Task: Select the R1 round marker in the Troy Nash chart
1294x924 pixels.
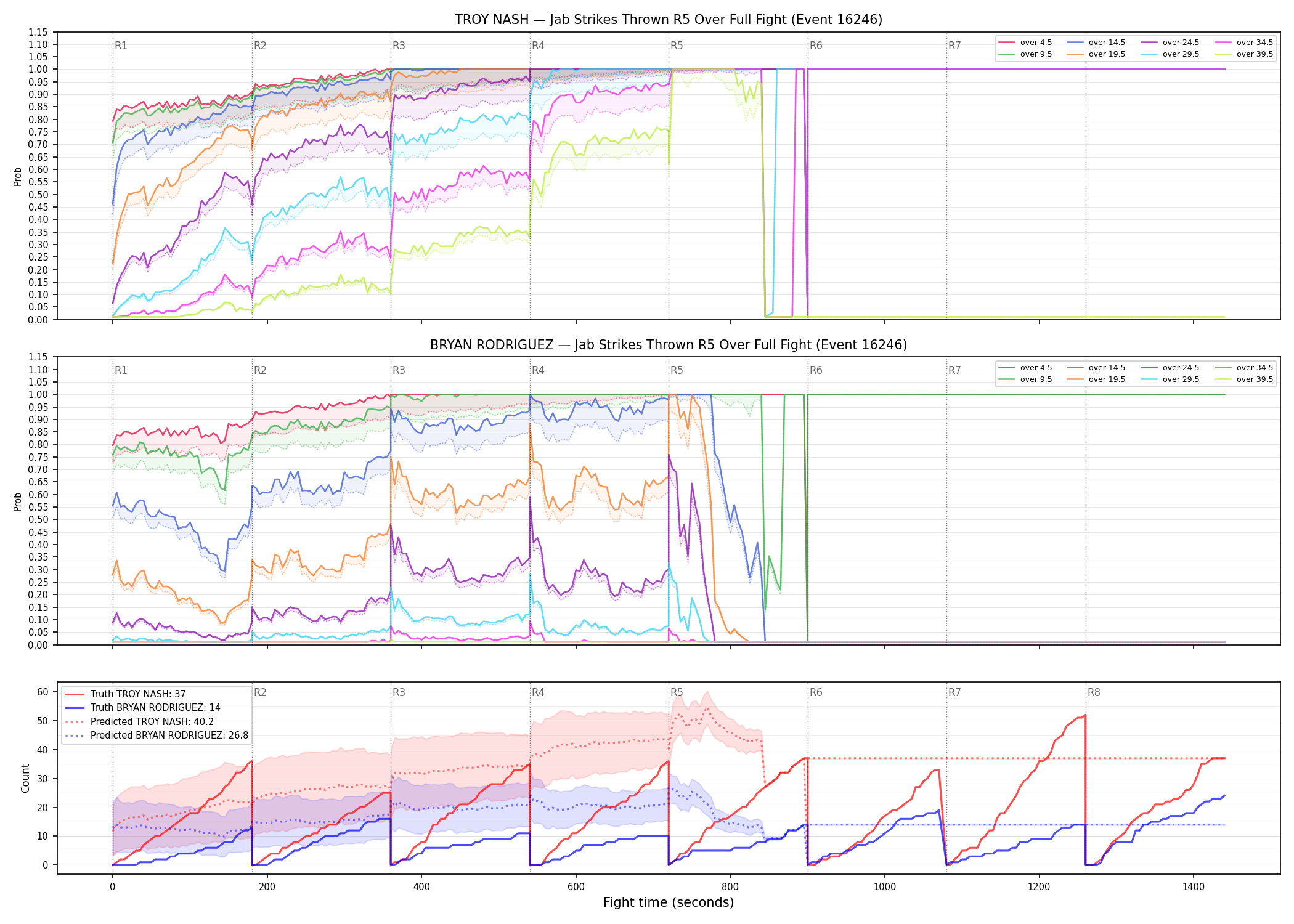Action: 121,46
